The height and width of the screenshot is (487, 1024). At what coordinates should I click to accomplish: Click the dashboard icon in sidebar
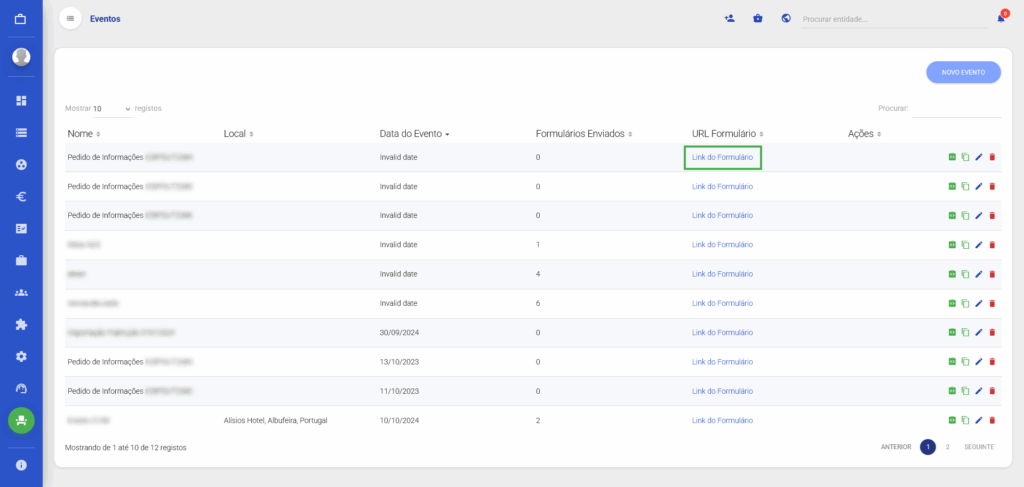click(21, 100)
